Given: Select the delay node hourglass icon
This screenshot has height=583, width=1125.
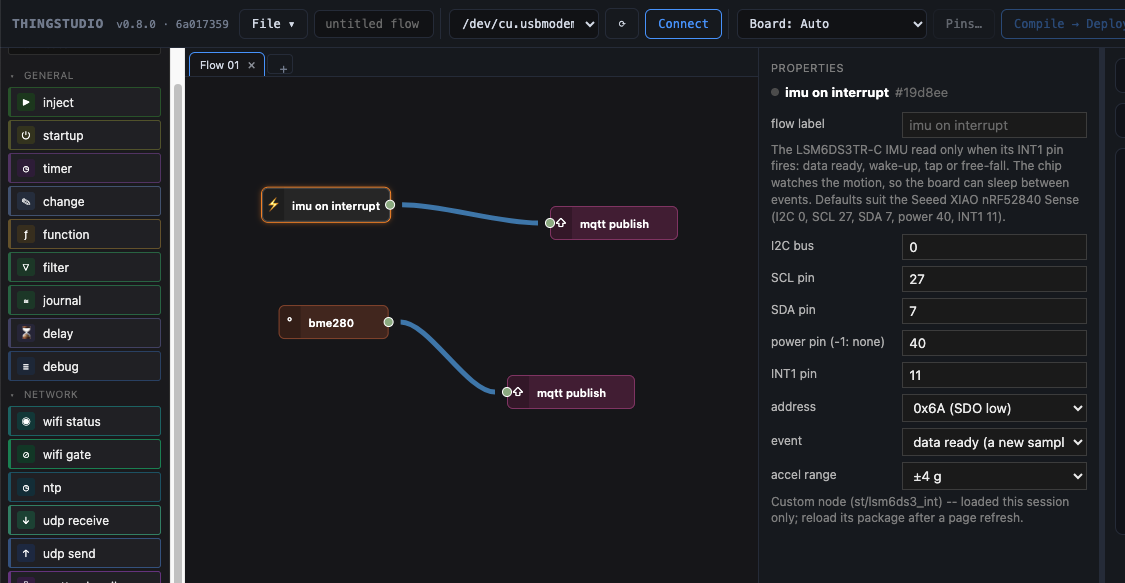Looking at the screenshot, I should pyautogui.click(x=26, y=333).
